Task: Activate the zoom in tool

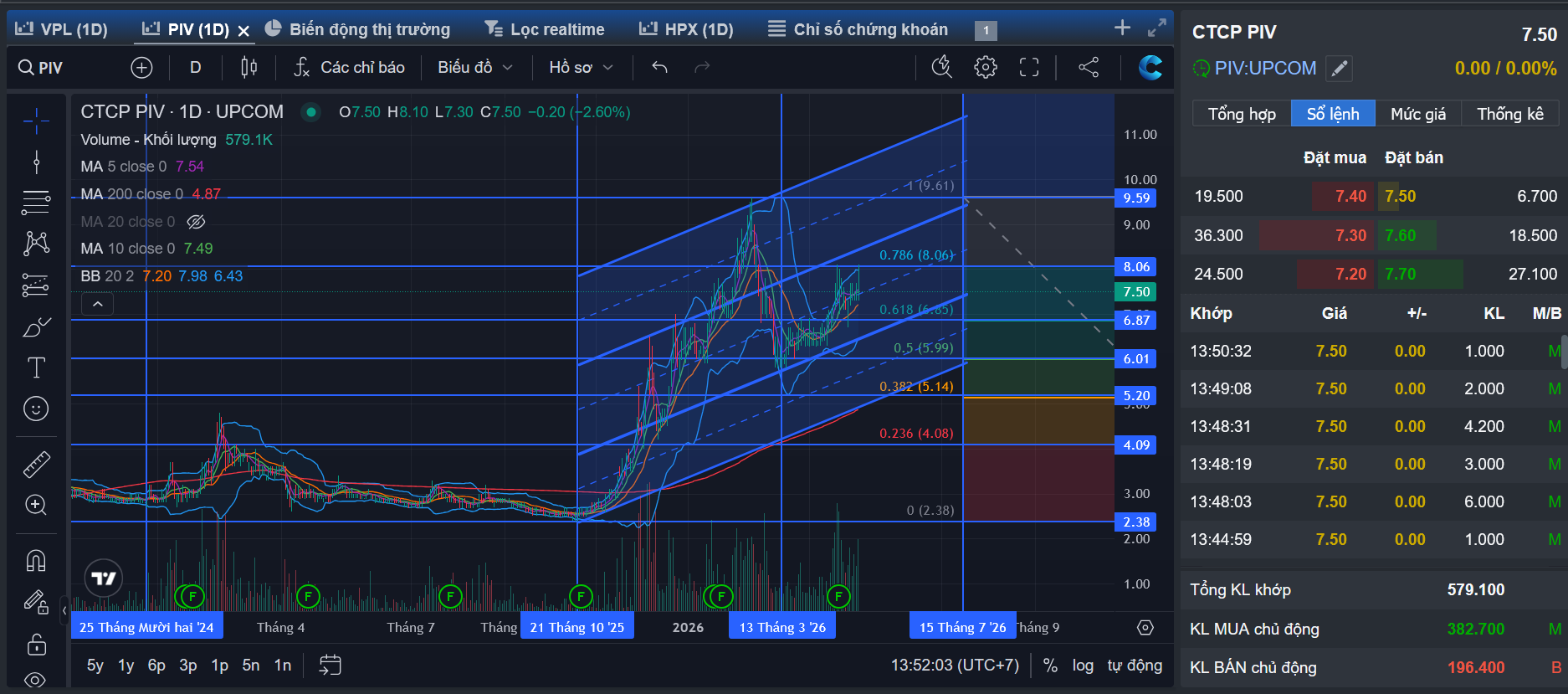Action: point(36,505)
